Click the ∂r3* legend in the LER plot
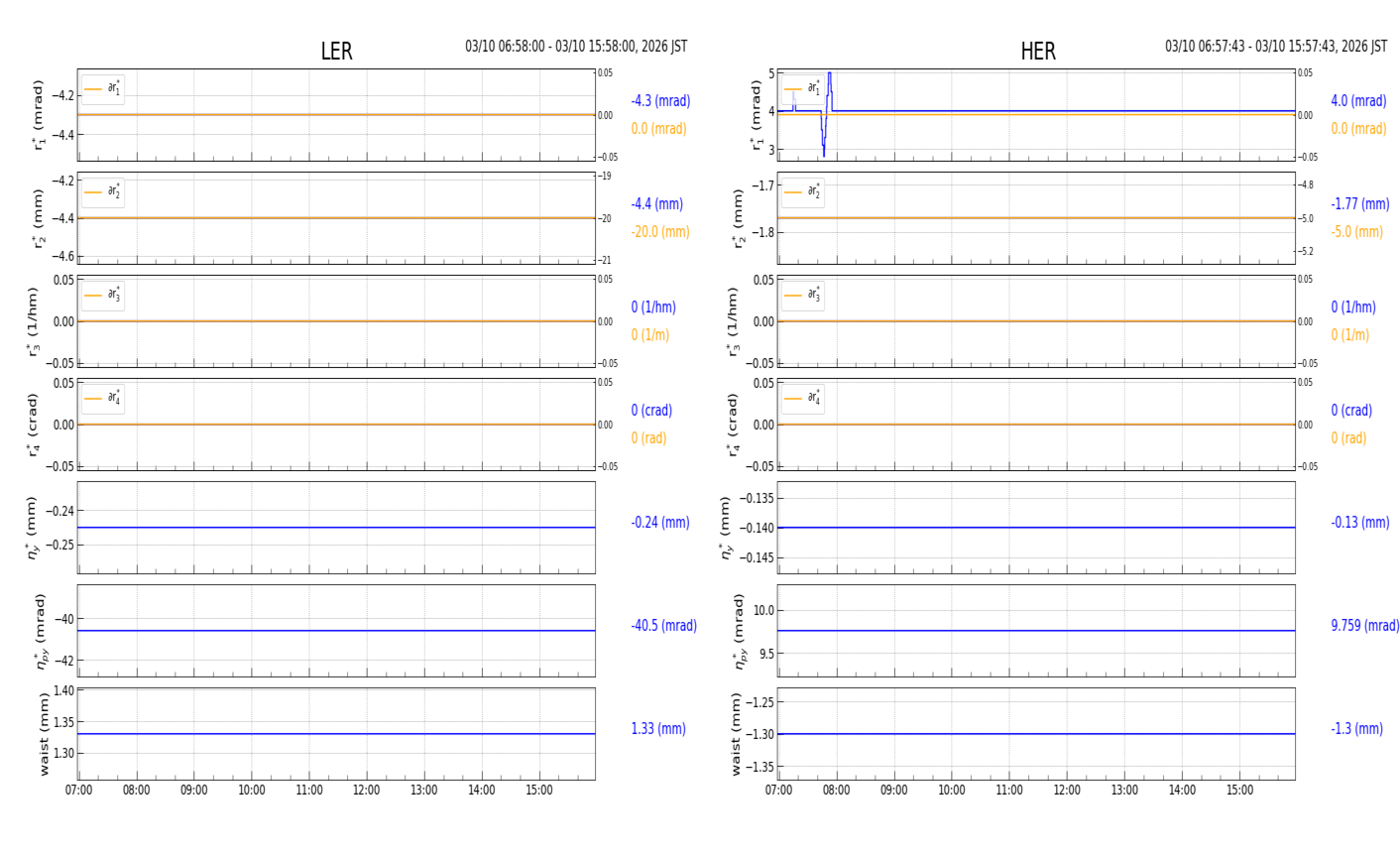This screenshot has height=857, width=1400. (103, 296)
